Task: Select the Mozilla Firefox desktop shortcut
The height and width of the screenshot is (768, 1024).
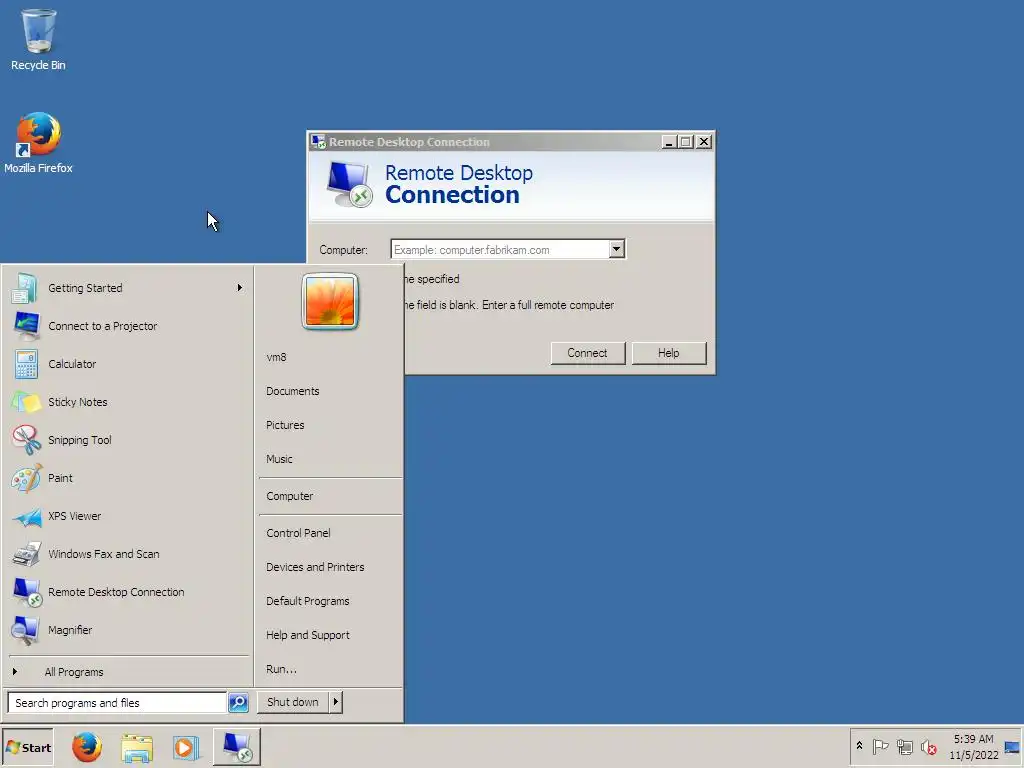Action: point(38,142)
